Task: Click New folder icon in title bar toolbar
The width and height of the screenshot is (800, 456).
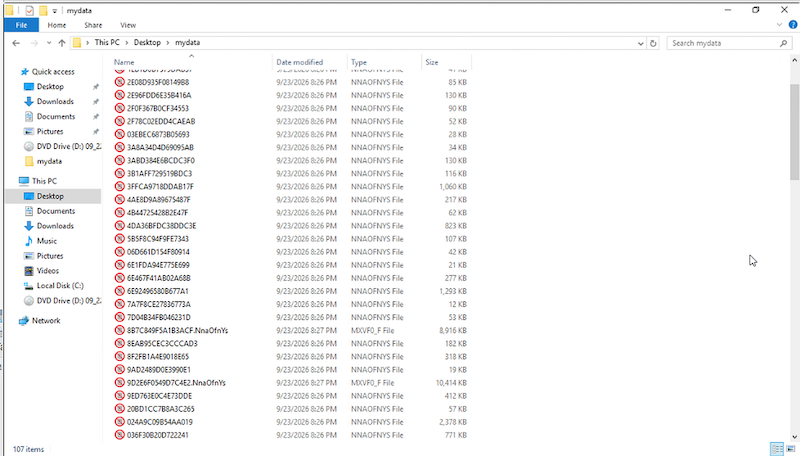Action: pos(43,10)
